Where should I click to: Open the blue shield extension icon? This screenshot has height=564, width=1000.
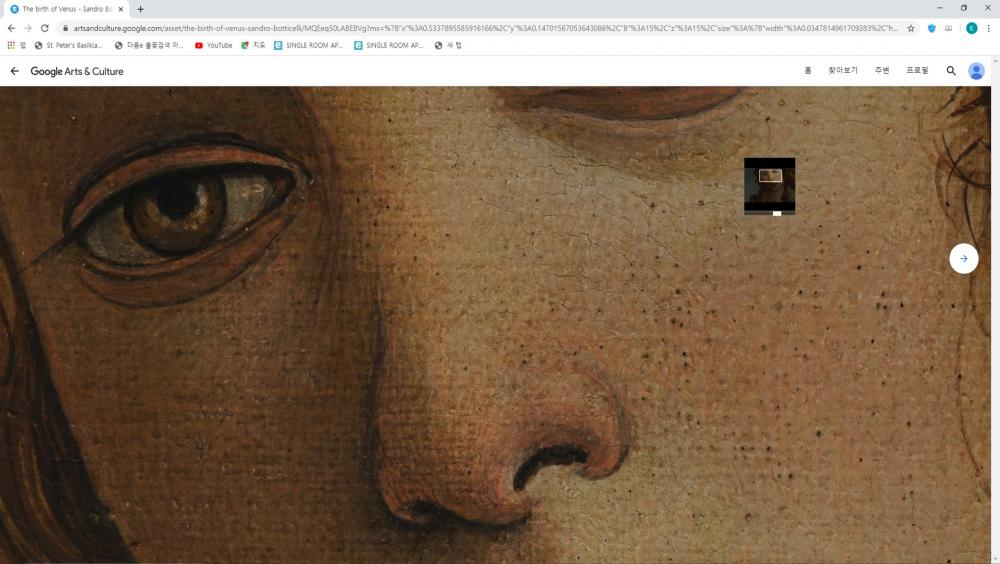click(932, 28)
